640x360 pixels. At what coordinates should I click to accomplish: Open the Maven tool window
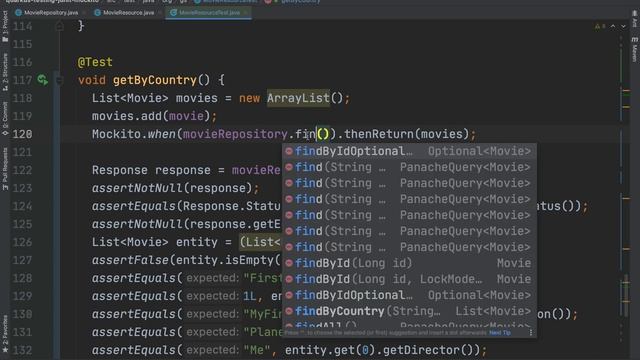point(635,50)
